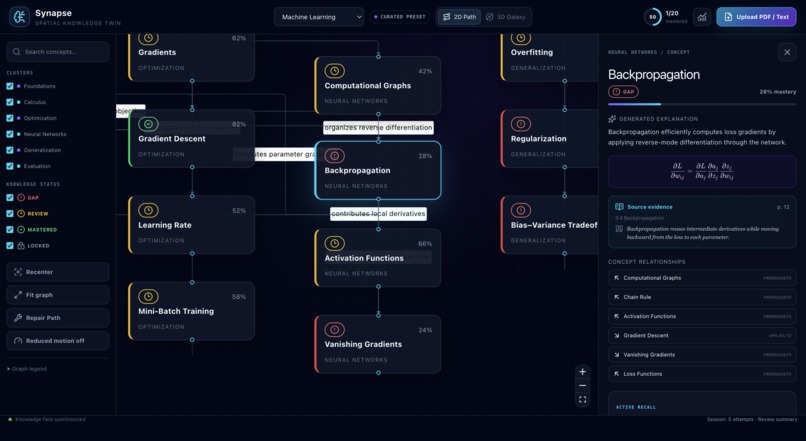Image resolution: width=806 pixels, height=441 pixels.
Task: Click the GAP status badge under Backpropagation title
Action: point(624,92)
